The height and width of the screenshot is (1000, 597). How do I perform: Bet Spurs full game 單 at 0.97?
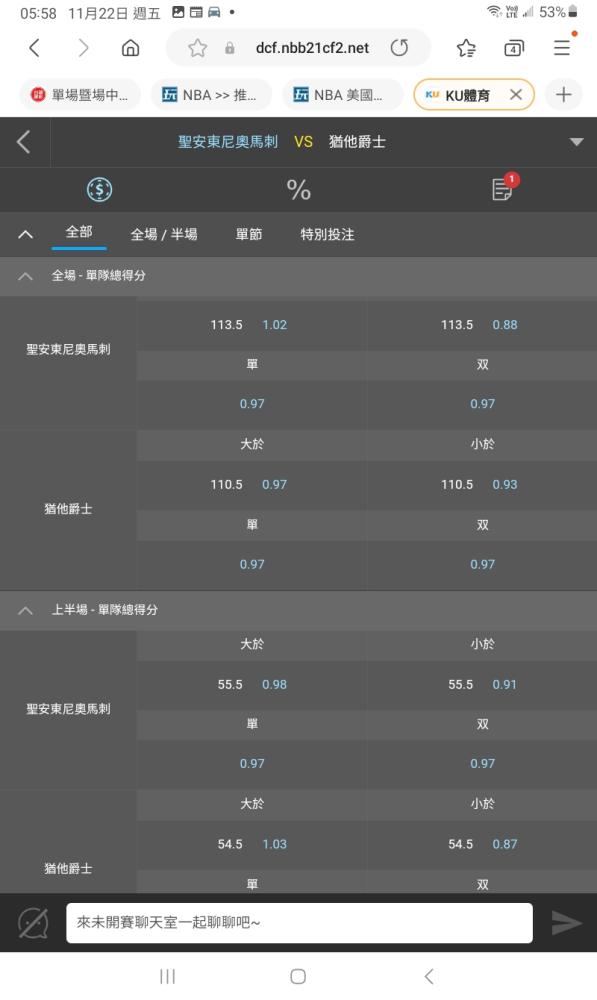pos(251,404)
